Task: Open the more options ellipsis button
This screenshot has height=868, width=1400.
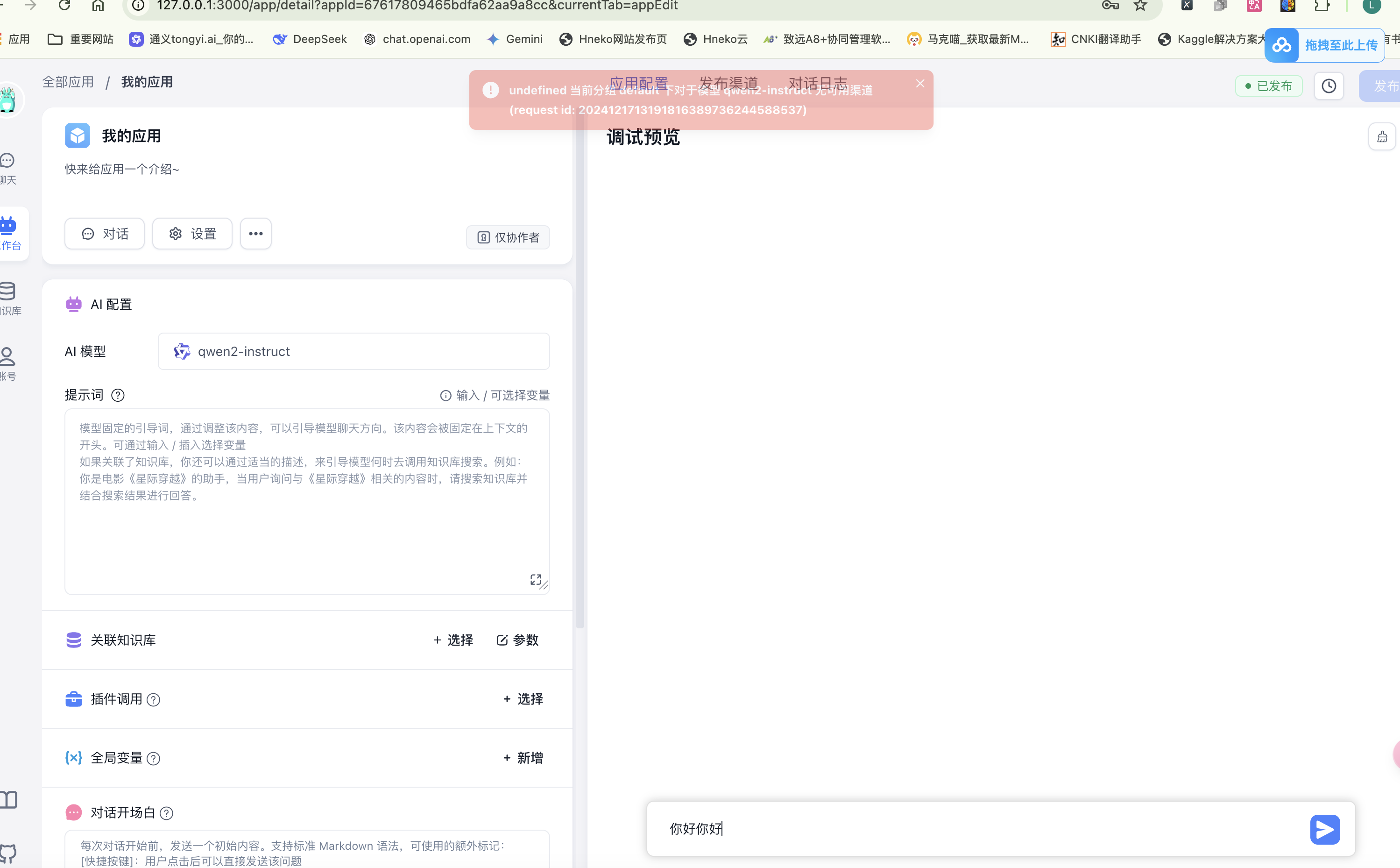Action: pyautogui.click(x=255, y=234)
